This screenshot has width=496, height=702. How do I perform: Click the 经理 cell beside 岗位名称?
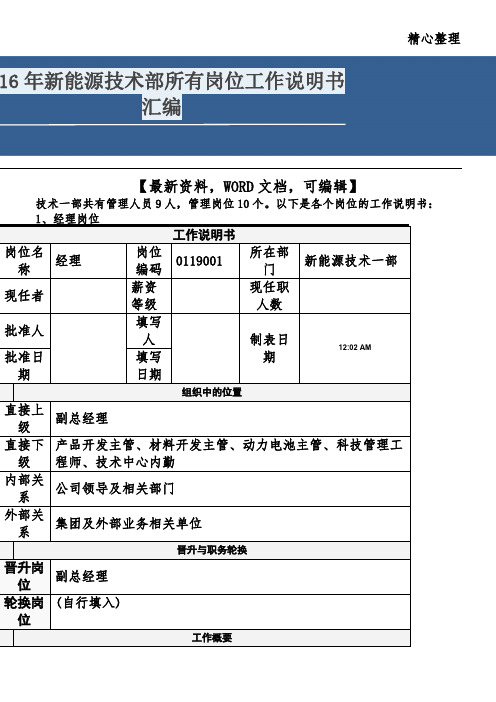coord(89,261)
